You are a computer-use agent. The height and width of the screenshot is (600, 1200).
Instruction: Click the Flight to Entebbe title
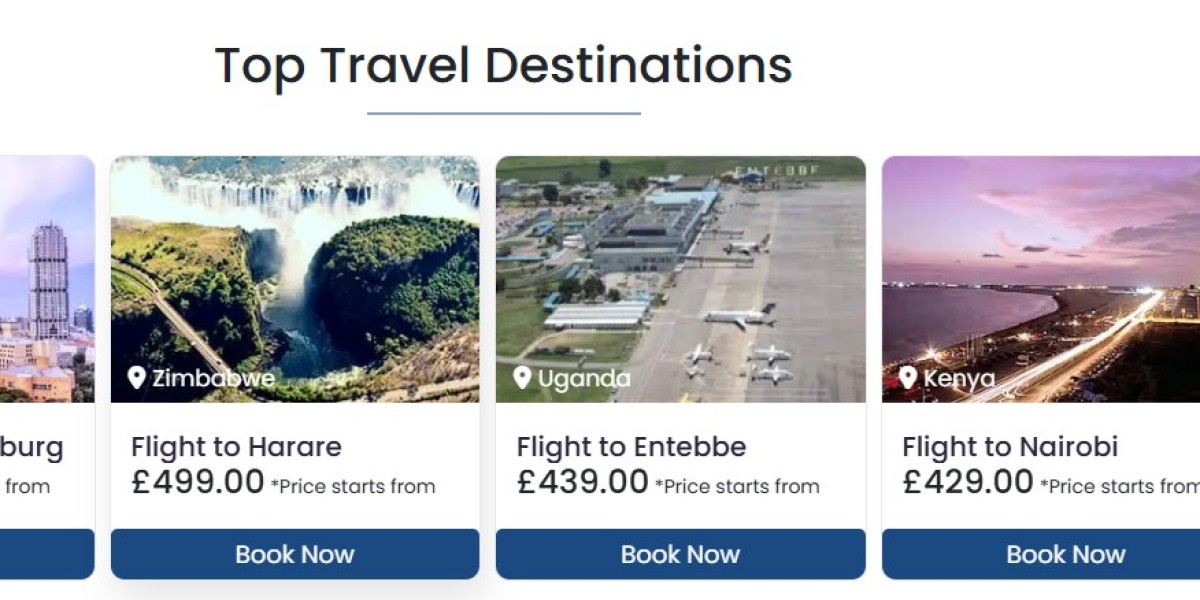631,447
